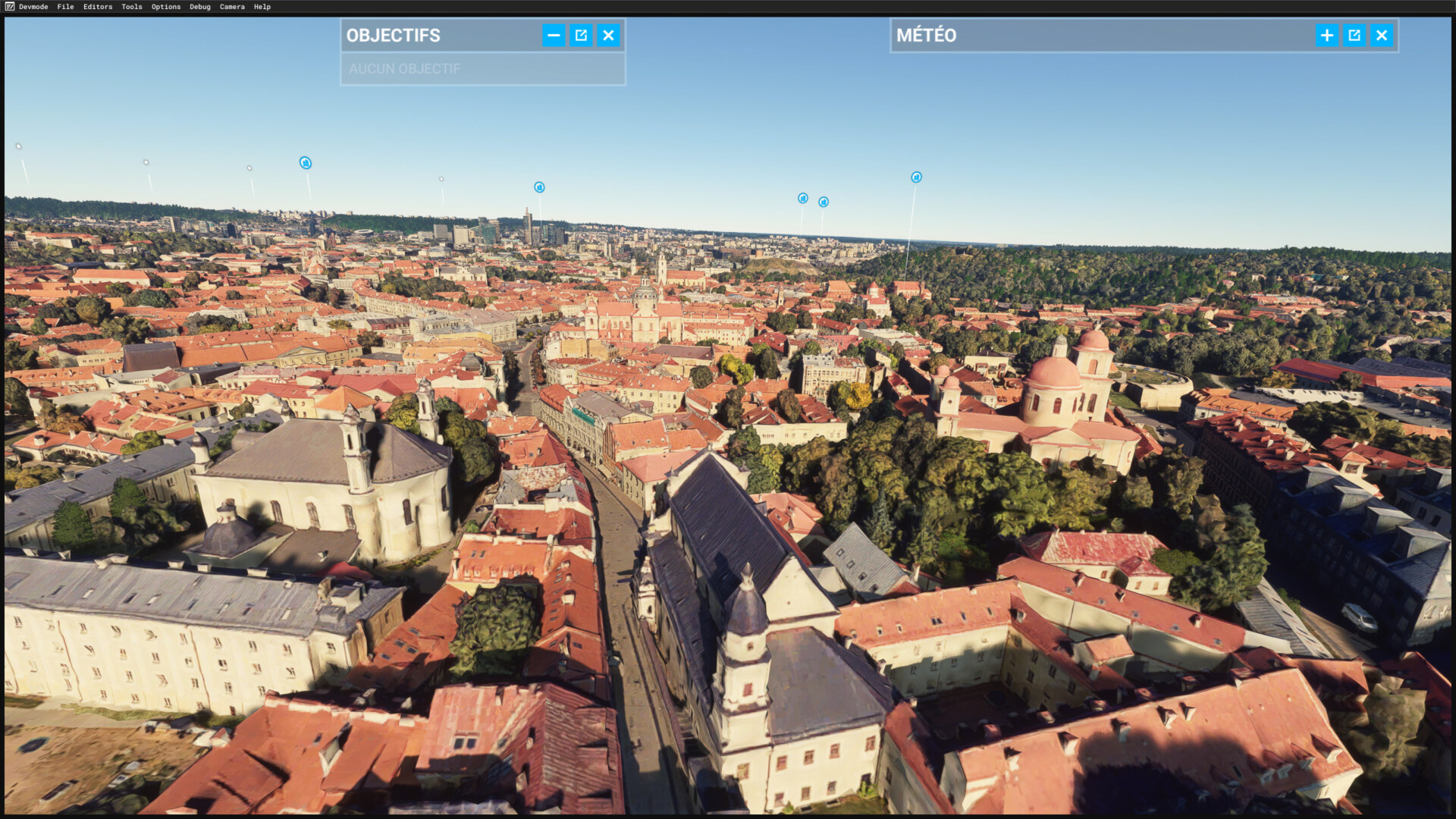This screenshot has width=1456, height=819.
Task: Open the Debug menu
Action: [199, 7]
